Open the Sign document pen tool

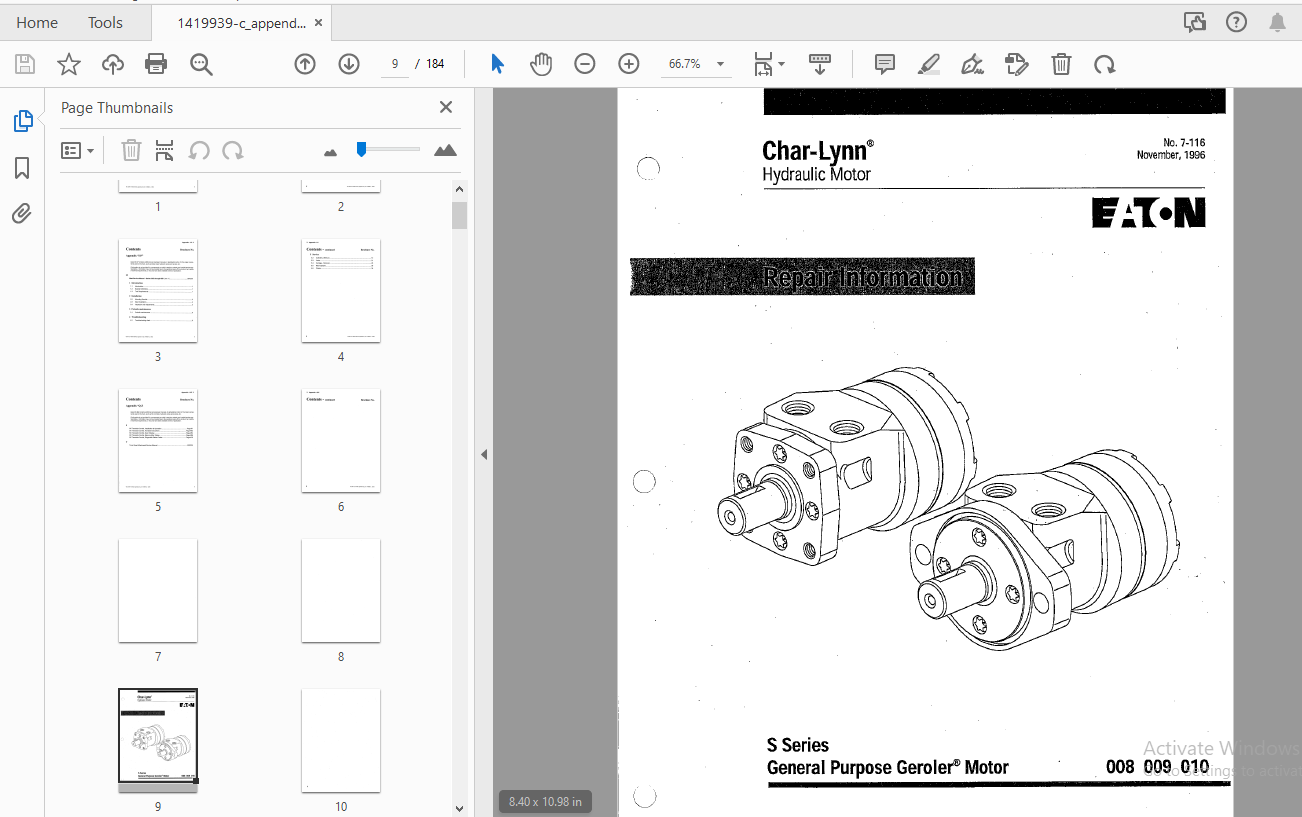click(972, 64)
